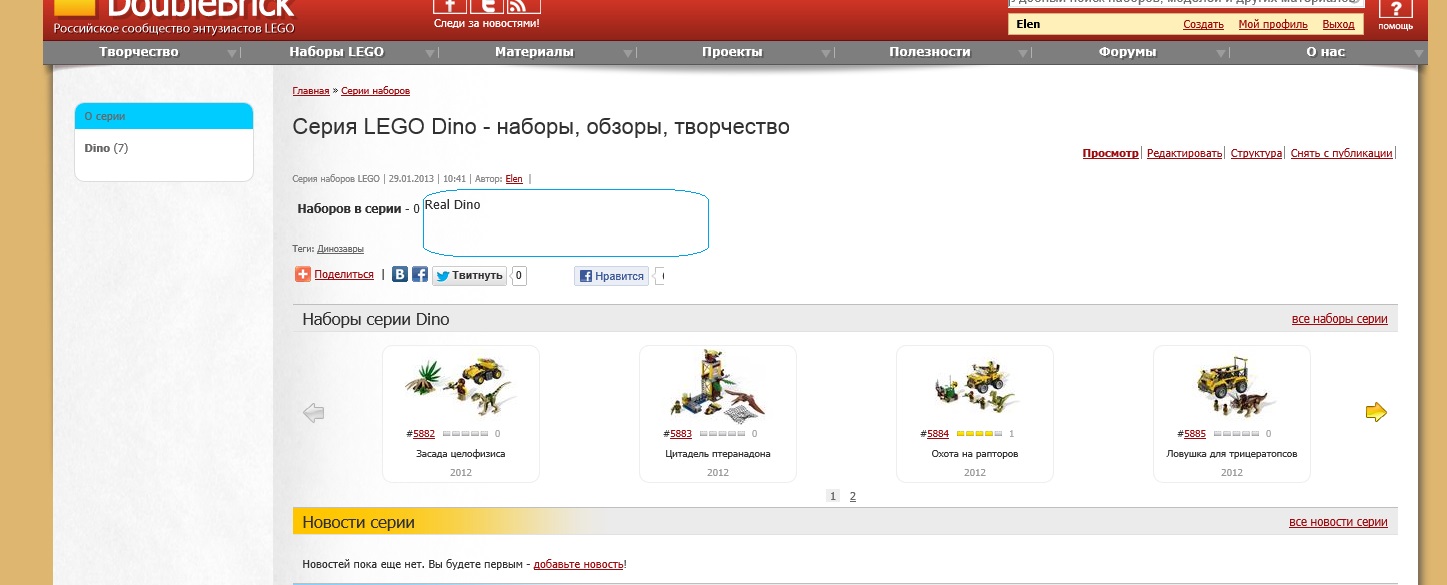Open set number 5884 link
1447x585 pixels.
(938, 434)
